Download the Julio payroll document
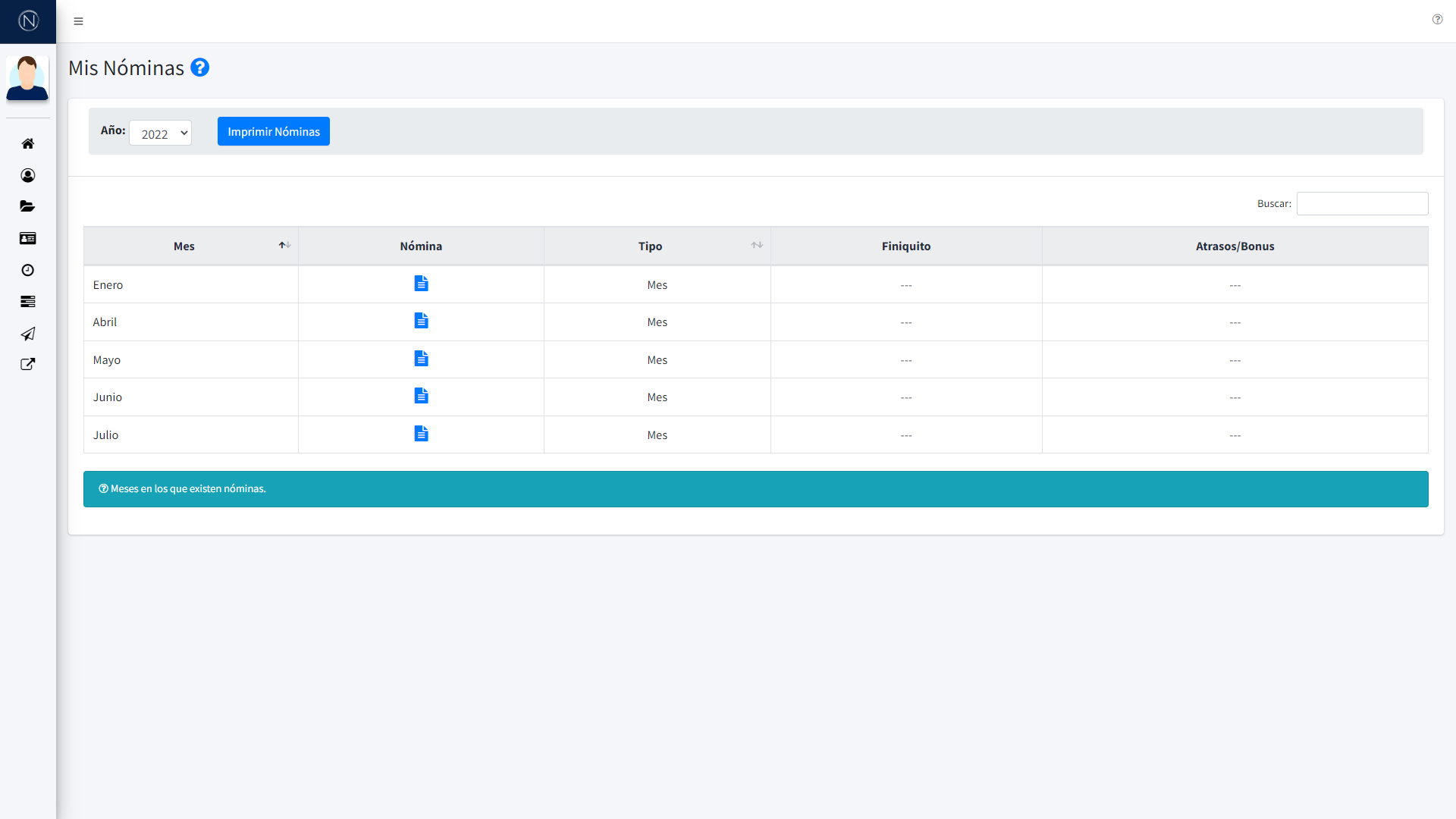Screen dimensions: 1456x819 pyautogui.click(x=421, y=434)
